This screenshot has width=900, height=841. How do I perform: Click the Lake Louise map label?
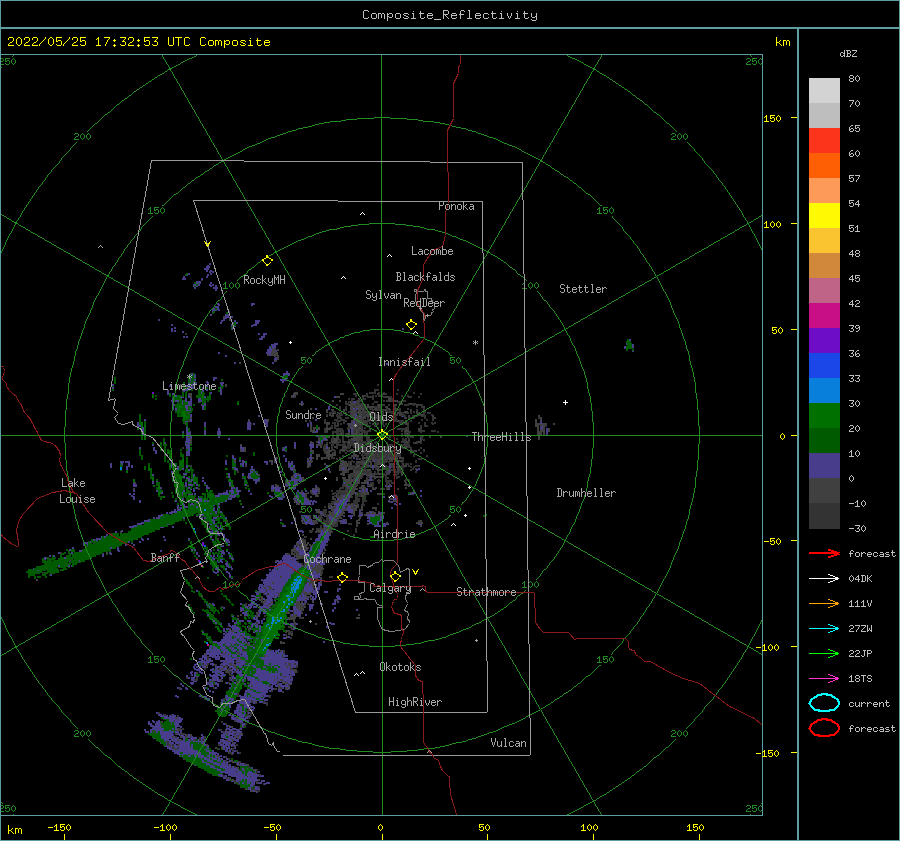77,491
